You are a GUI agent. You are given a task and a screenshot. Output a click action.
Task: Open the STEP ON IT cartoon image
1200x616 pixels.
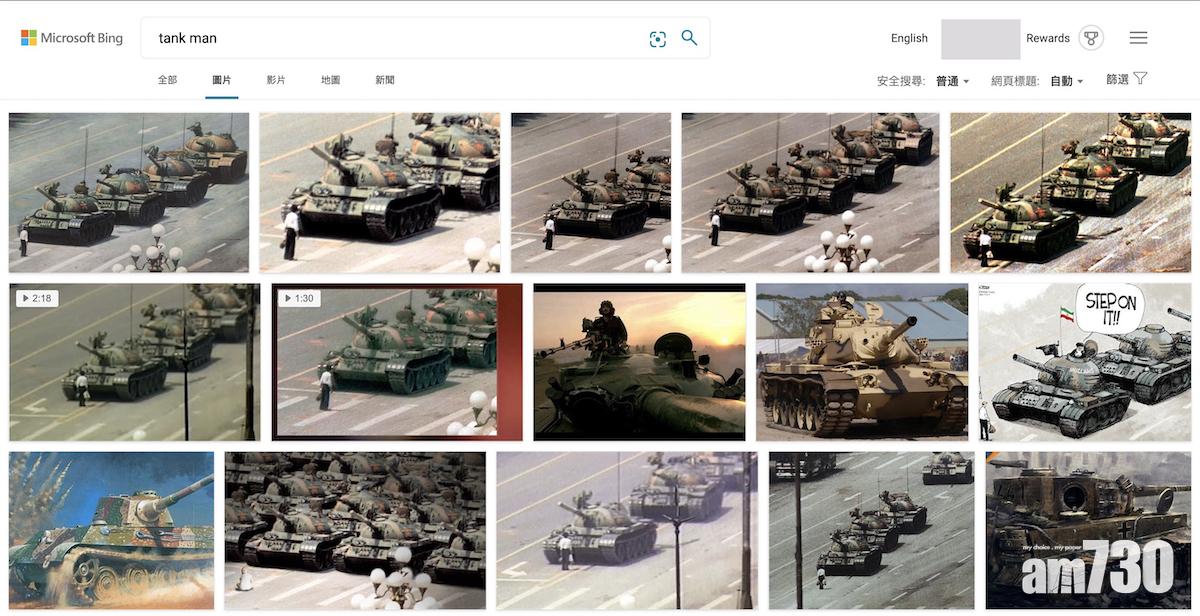1085,362
